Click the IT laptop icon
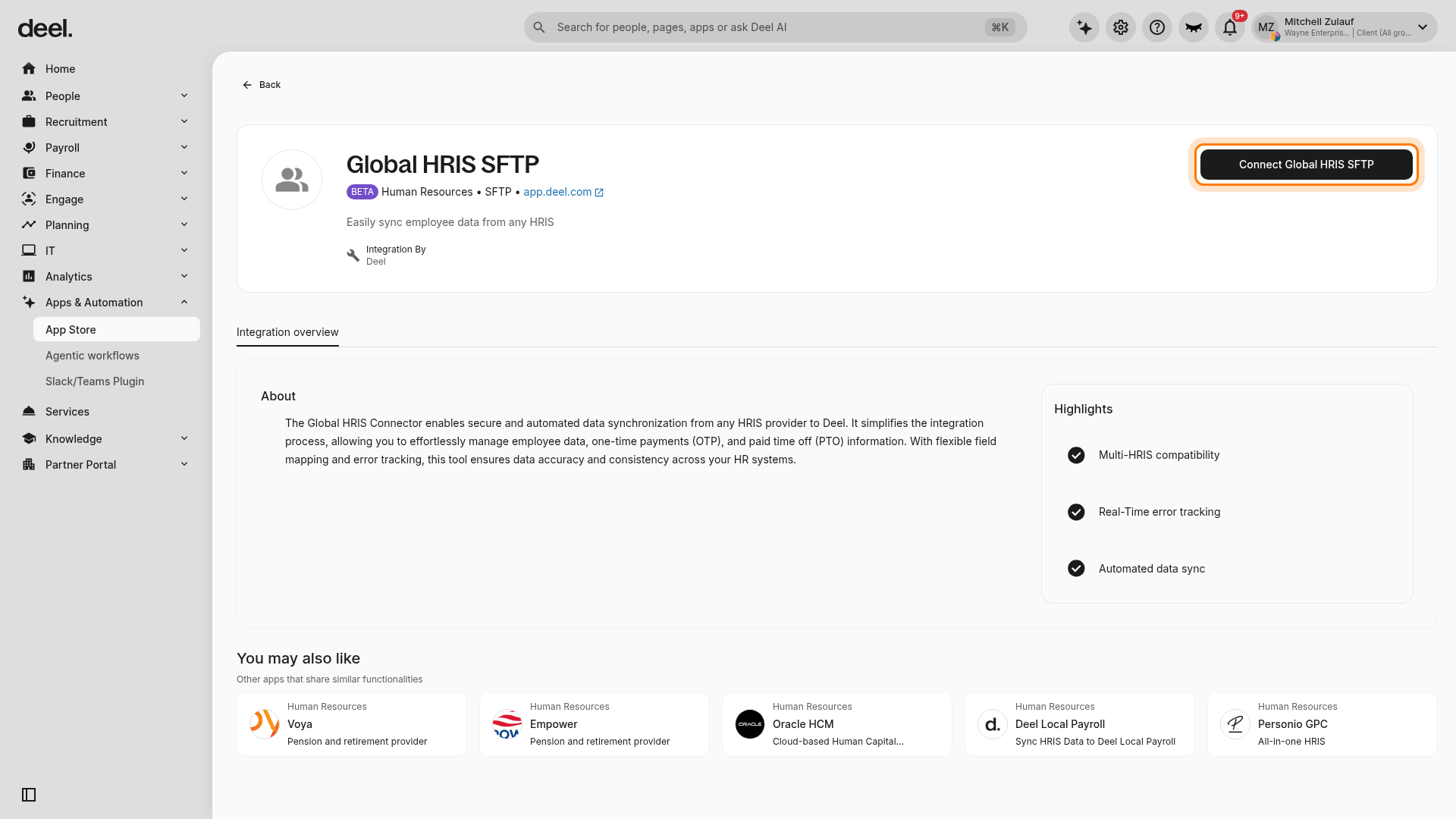The width and height of the screenshot is (1456, 819). (x=29, y=251)
